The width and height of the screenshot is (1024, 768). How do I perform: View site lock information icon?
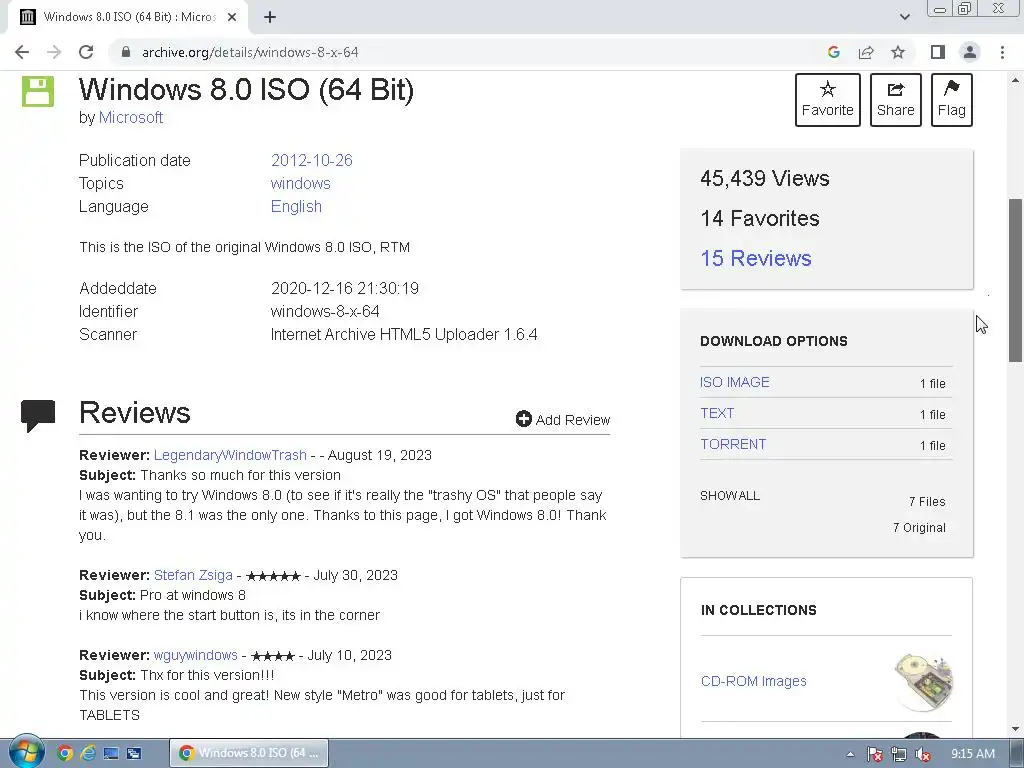coord(126,52)
